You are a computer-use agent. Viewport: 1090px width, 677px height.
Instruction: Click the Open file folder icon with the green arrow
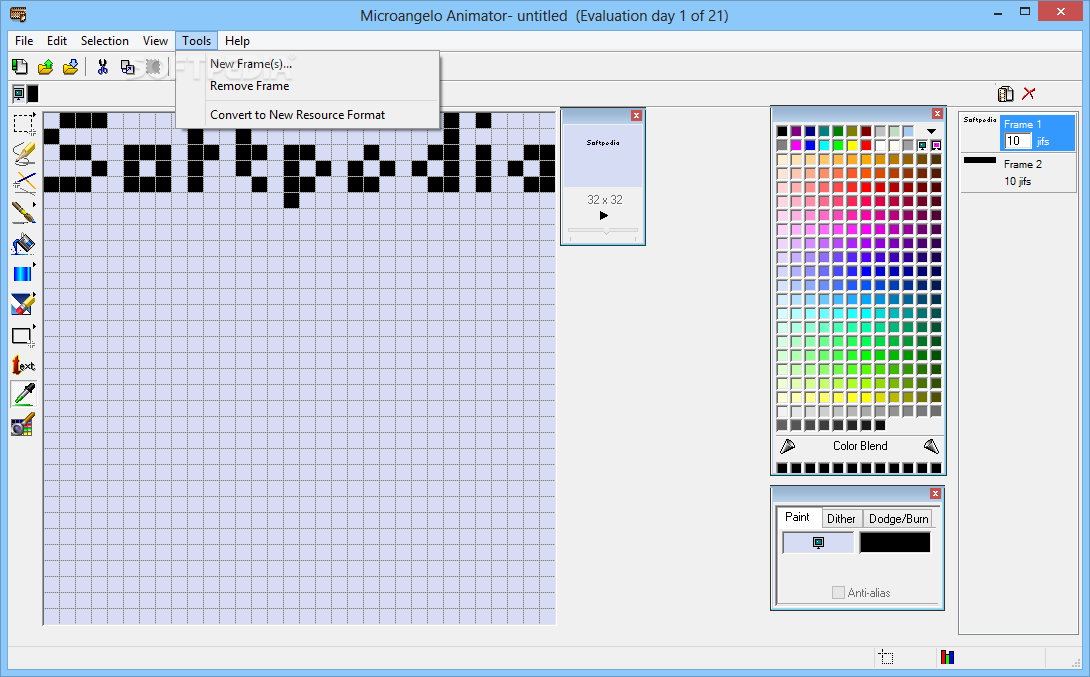click(x=45, y=67)
